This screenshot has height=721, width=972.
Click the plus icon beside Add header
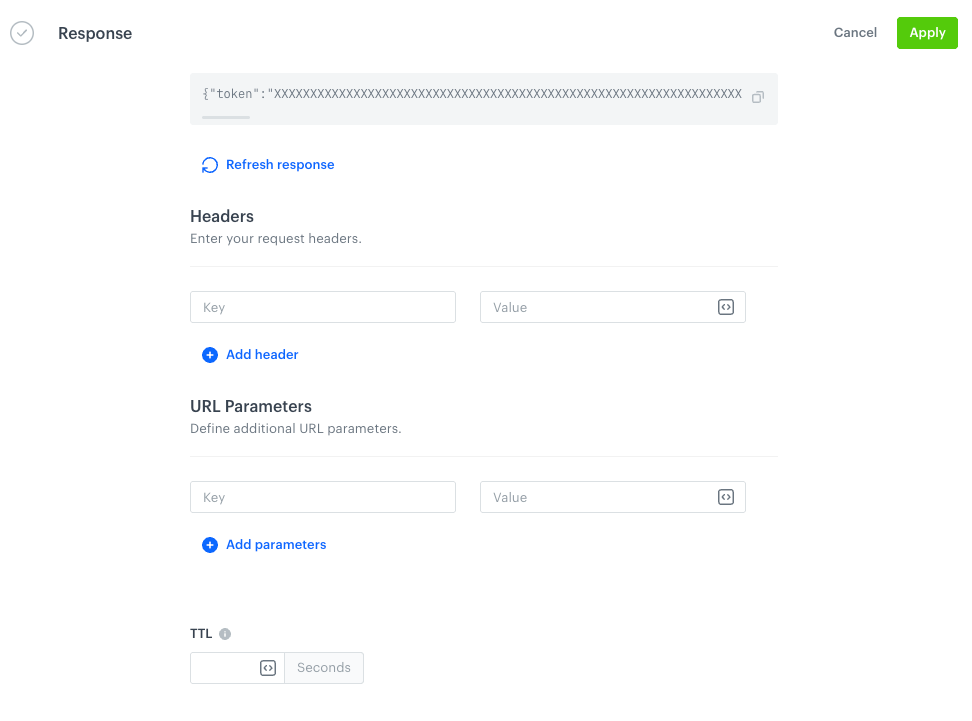(210, 355)
